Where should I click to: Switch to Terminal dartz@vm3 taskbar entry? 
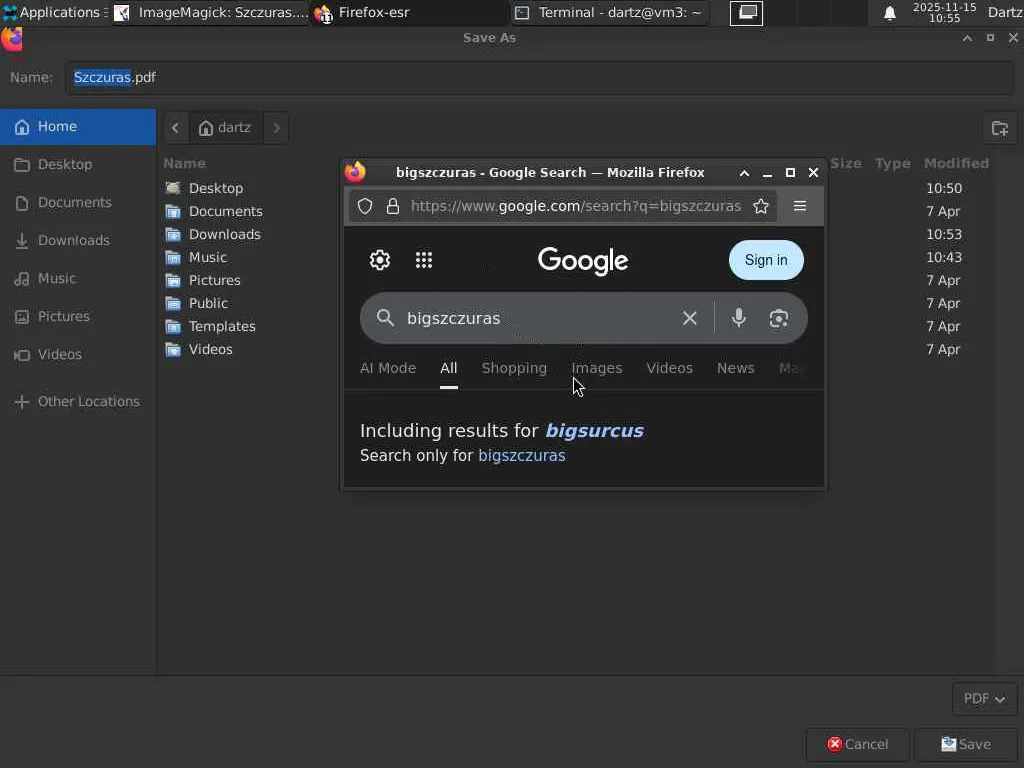(609, 13)
